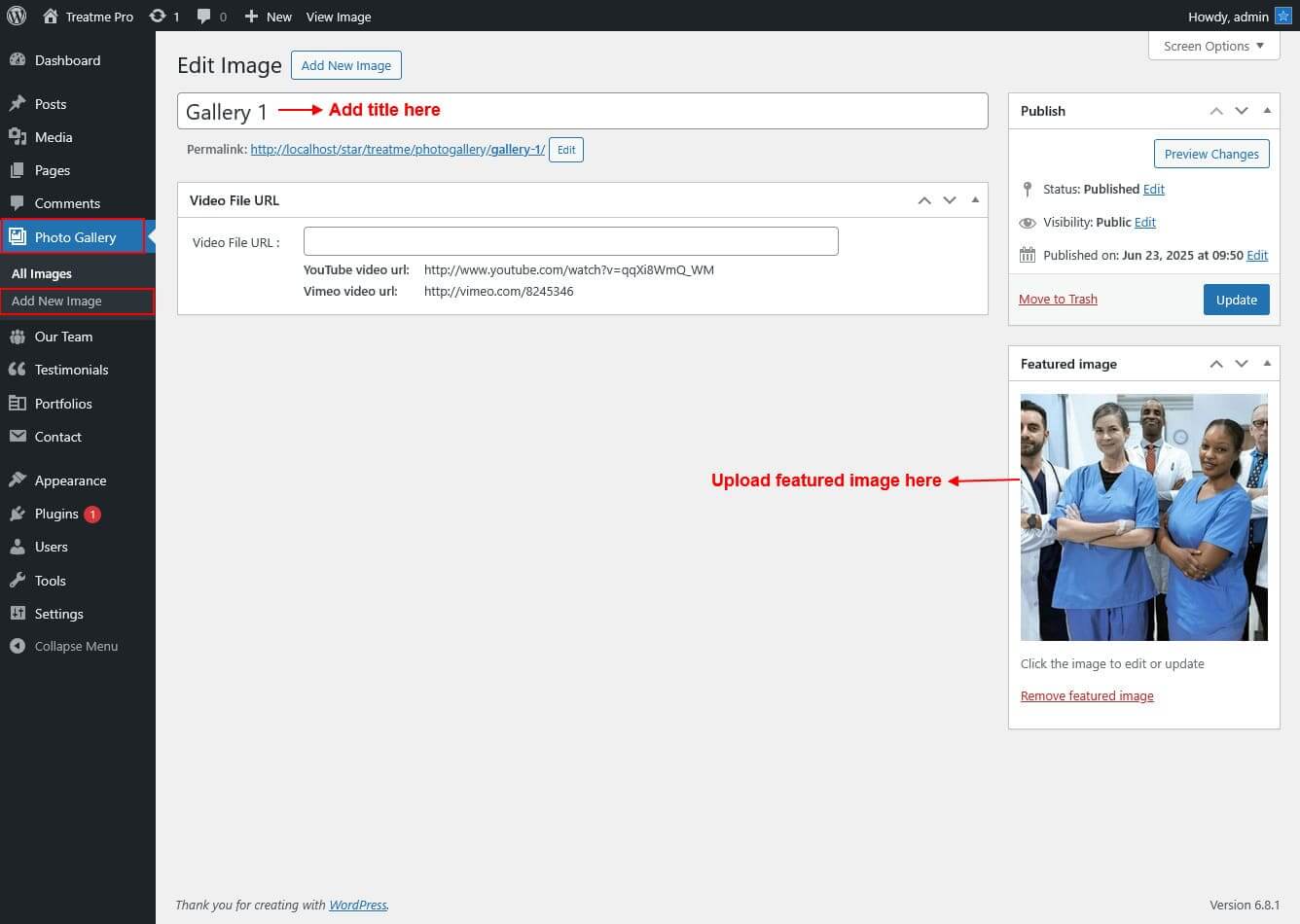Toggle the Publish panel collapse arrow

click(1267, 111)
